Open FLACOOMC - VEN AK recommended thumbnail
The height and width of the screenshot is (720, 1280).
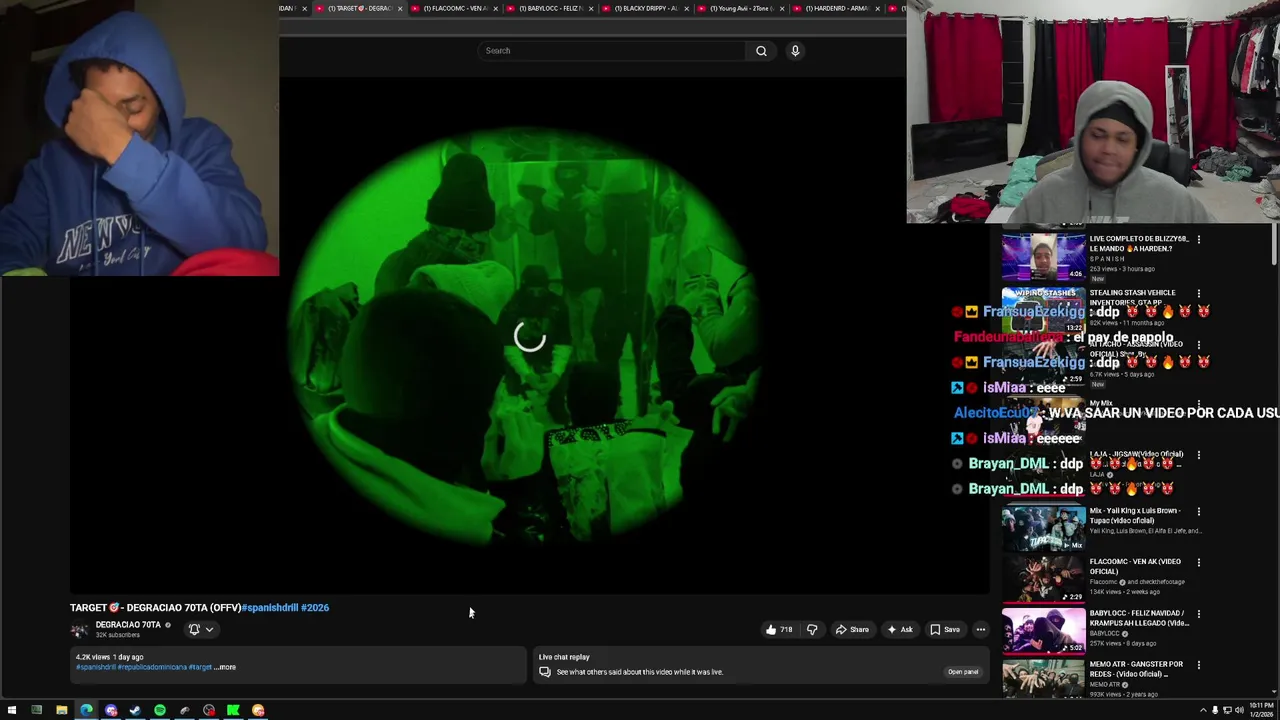1043,580
